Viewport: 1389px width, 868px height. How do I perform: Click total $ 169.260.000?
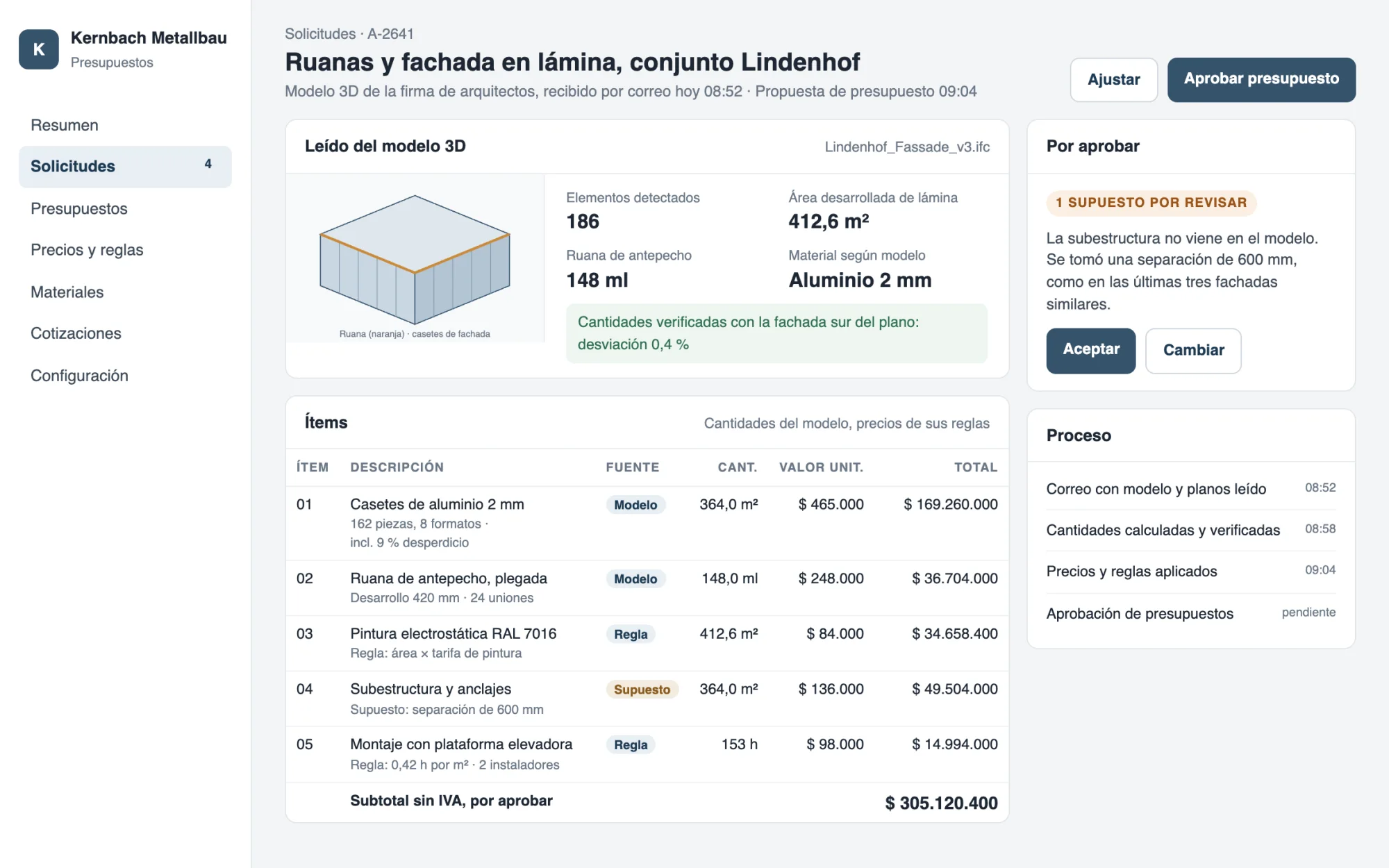click(950, 505)
